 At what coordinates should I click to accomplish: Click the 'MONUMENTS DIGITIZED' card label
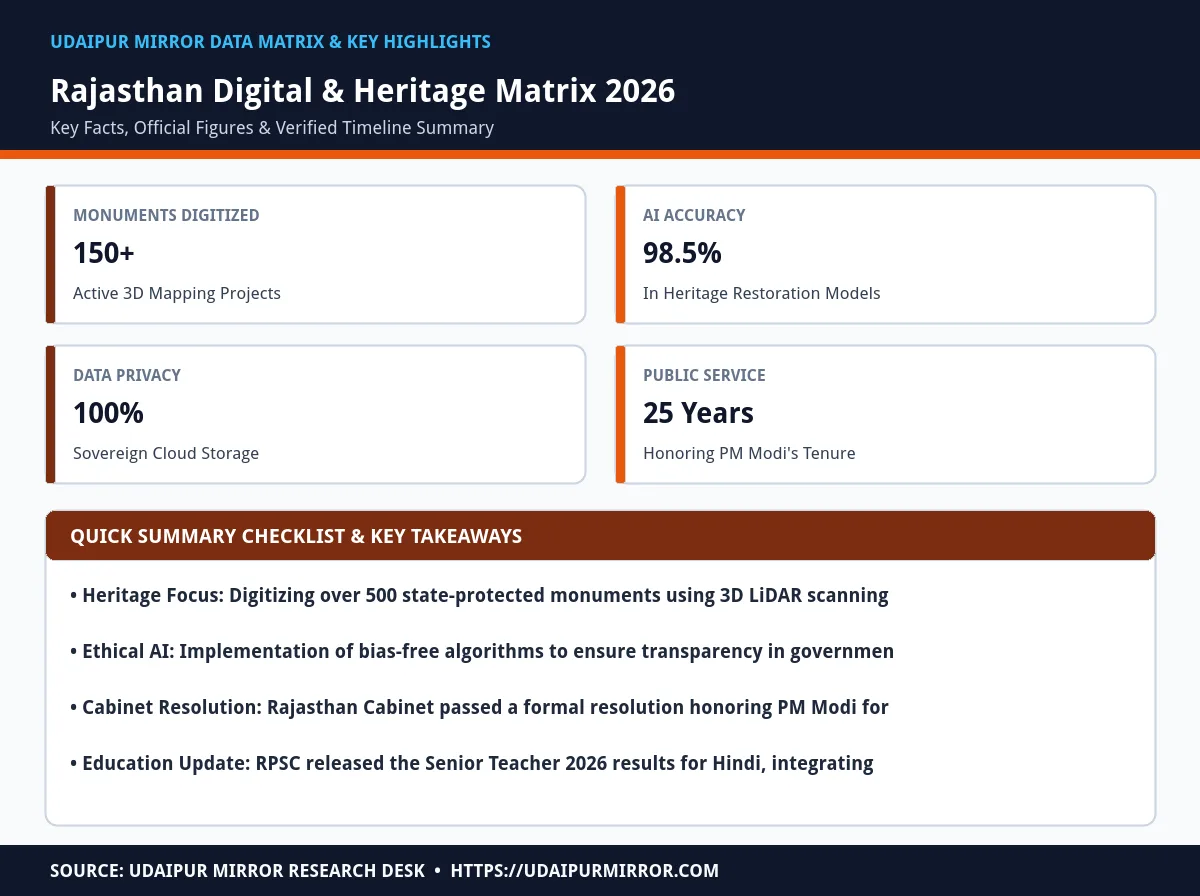166,215
